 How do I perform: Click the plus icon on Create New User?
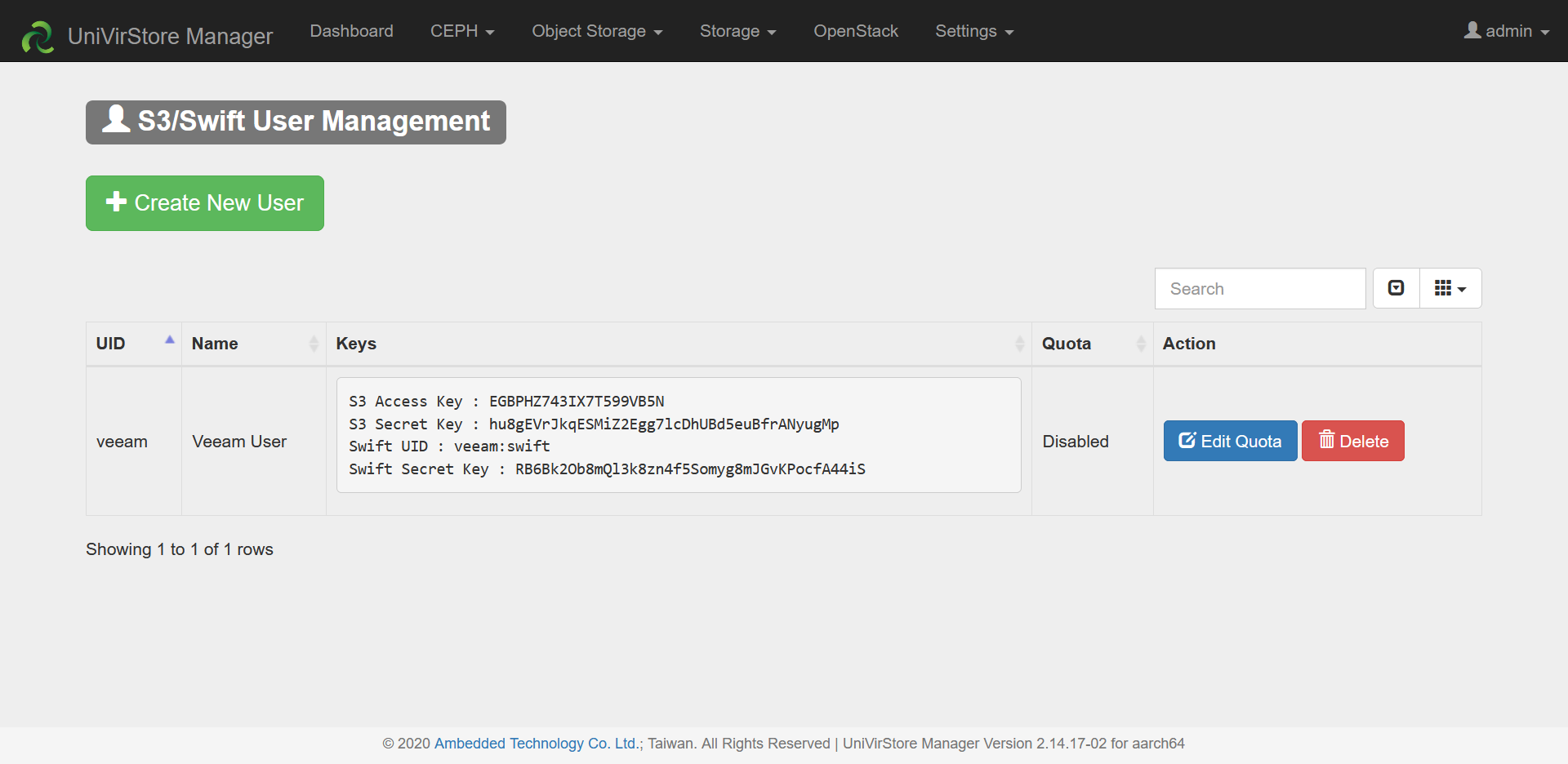[x=117, y=202]
